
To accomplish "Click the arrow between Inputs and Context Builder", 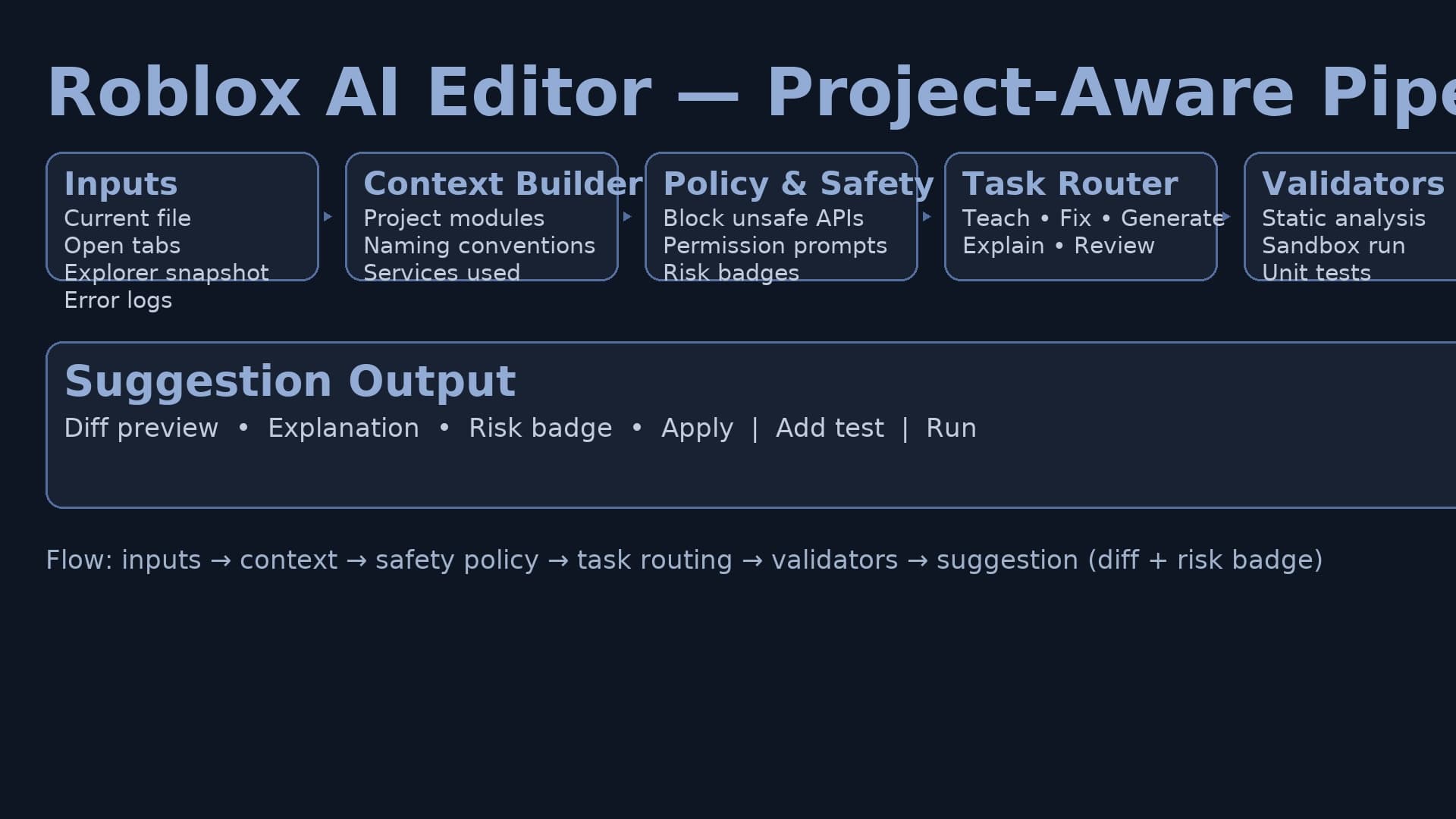I will (x=328, y=217).
